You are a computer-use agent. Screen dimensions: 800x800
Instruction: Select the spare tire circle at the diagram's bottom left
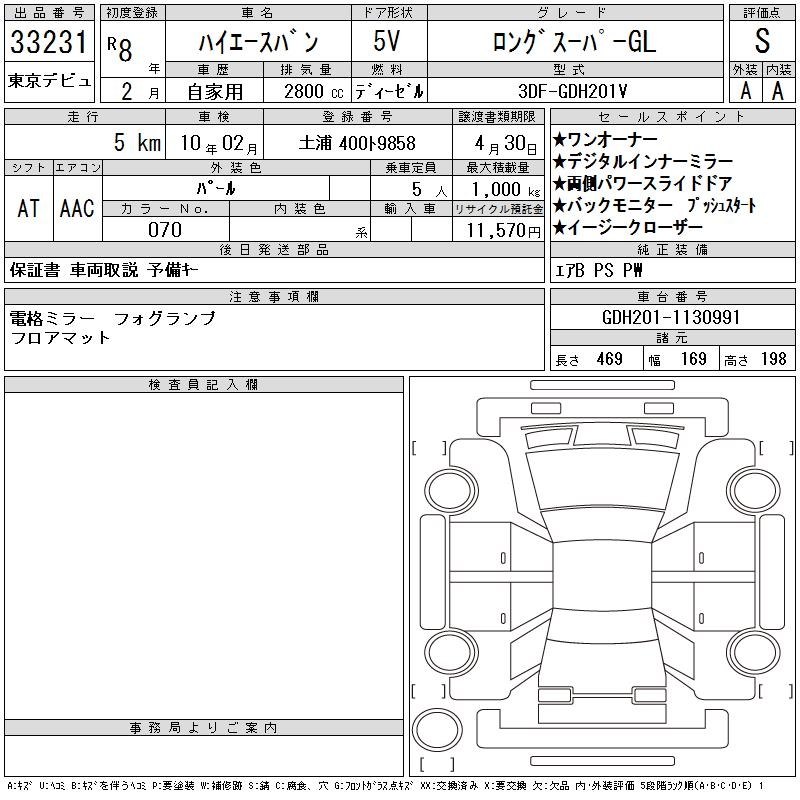click(x=436, y=730)
